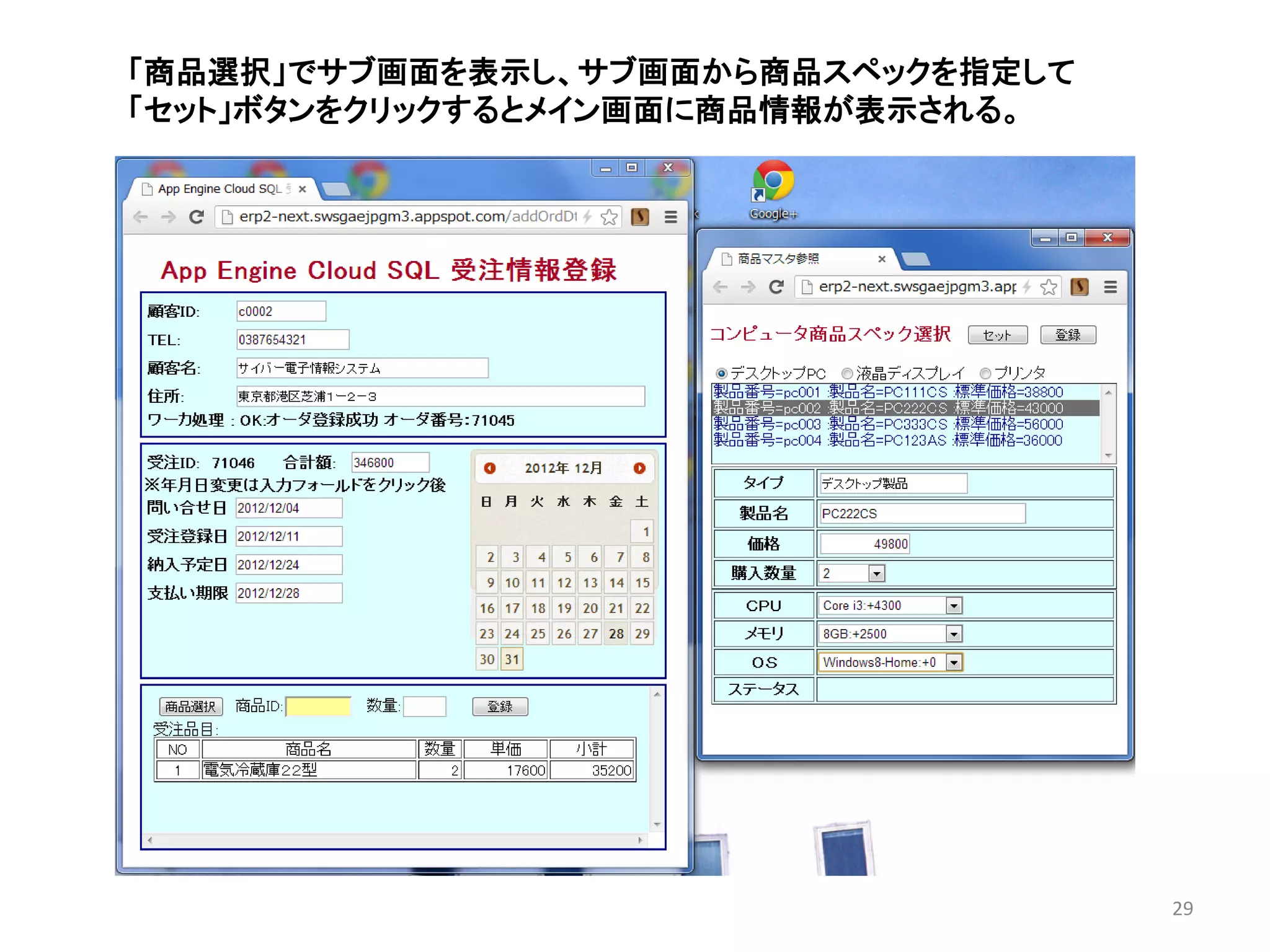Pick day 11 in December calendar

pos(538,583)
